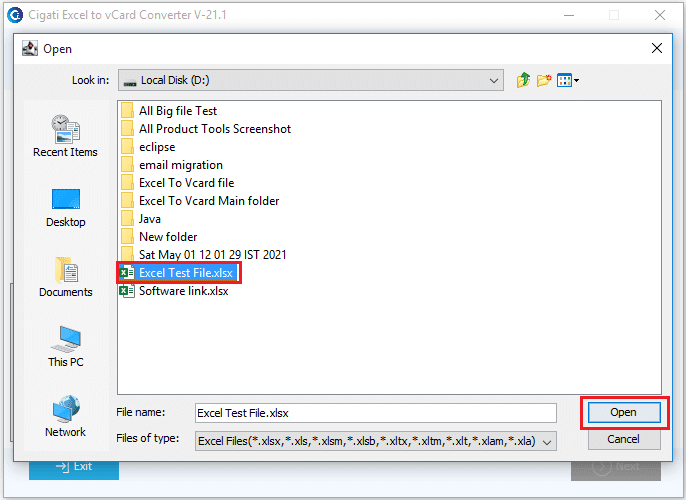The image size is (686, 500).
Task: Click folder icon next to Java
Action: point(127,218)
